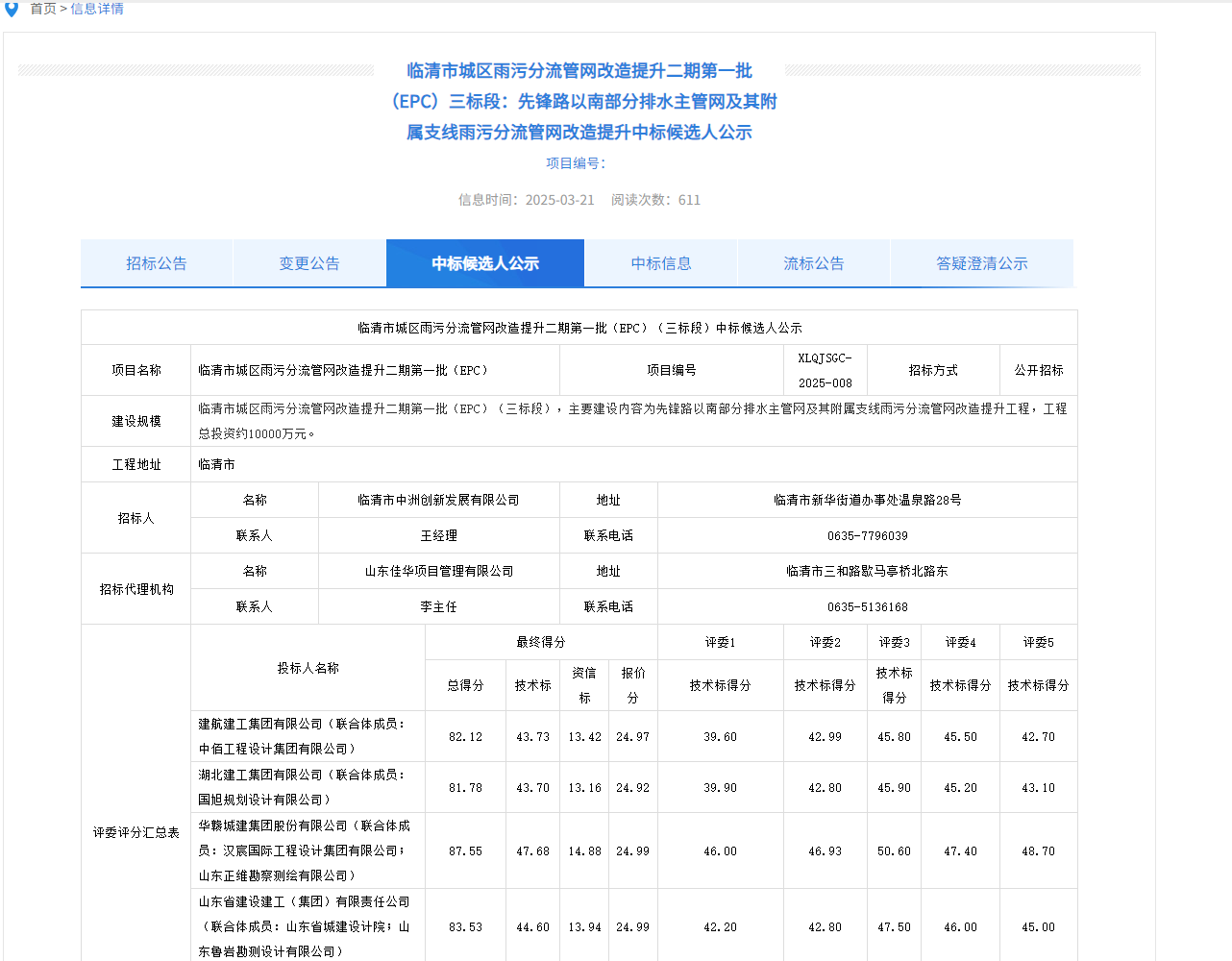Click the 总得分 column header
This screenshot has width=1232, height=961.
click(466, 685)
